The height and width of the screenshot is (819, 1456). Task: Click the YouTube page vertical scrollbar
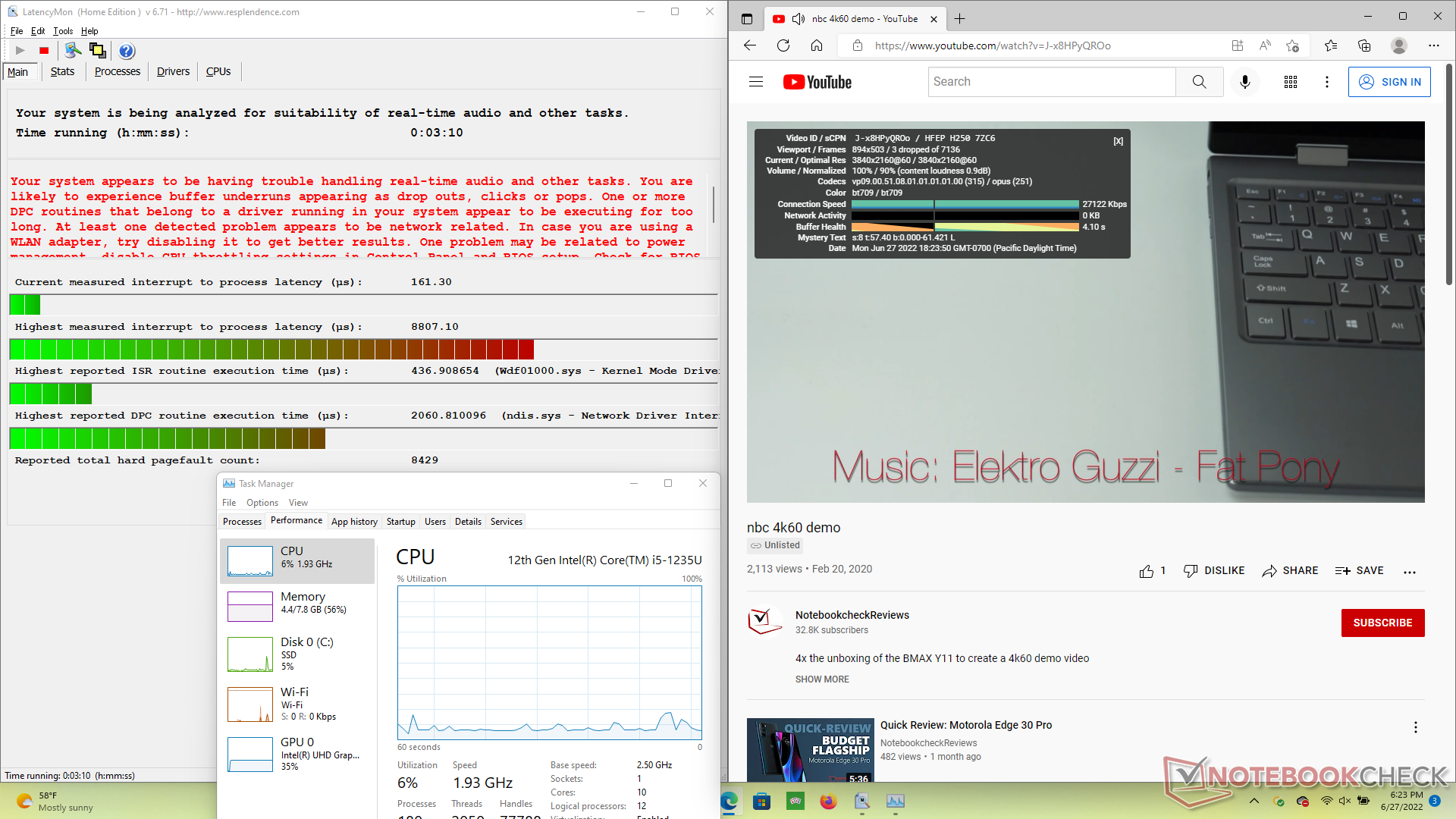pyautogui.click(x=1448, y=175)
